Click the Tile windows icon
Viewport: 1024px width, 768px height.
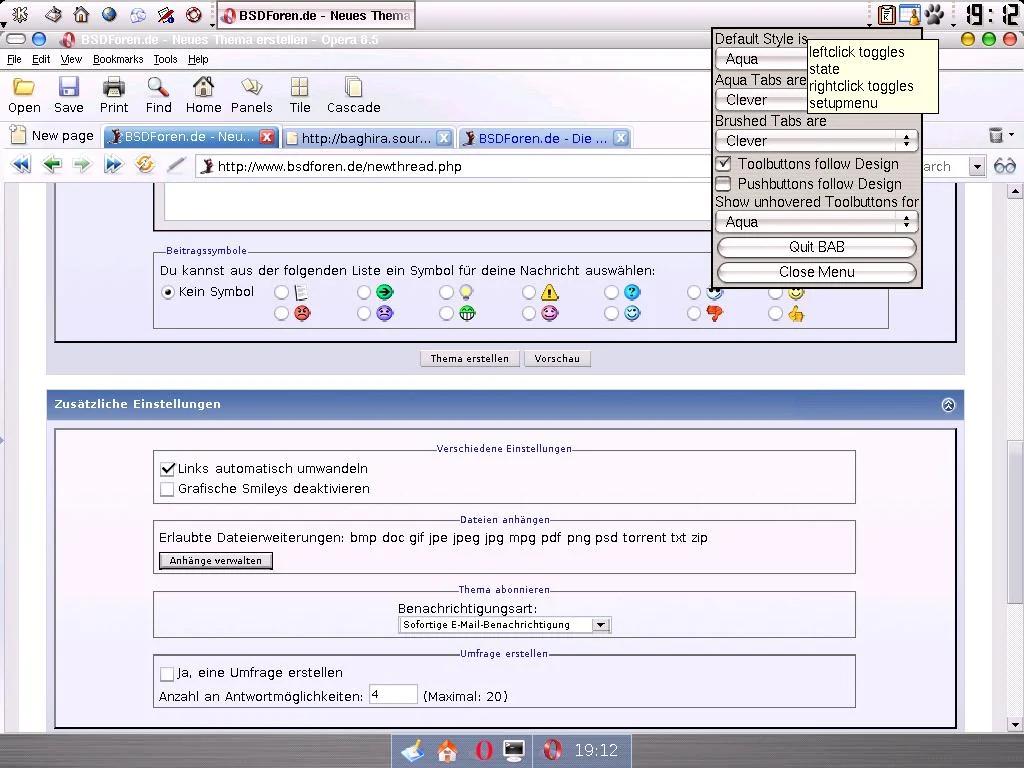coord(300,95)
